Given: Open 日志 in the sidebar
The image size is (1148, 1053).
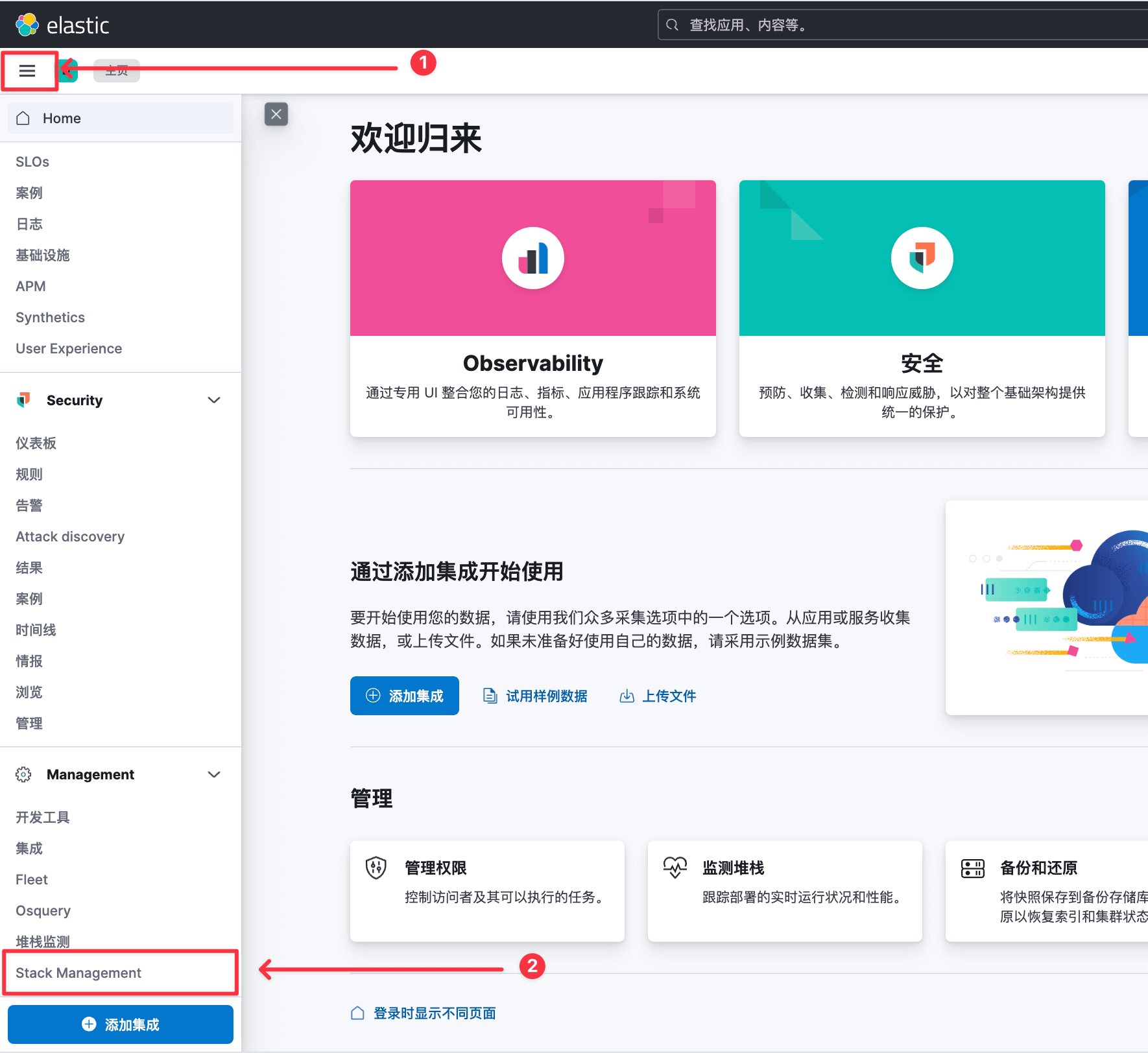Looking at the screenshot, I should click(x=29, y=224).
